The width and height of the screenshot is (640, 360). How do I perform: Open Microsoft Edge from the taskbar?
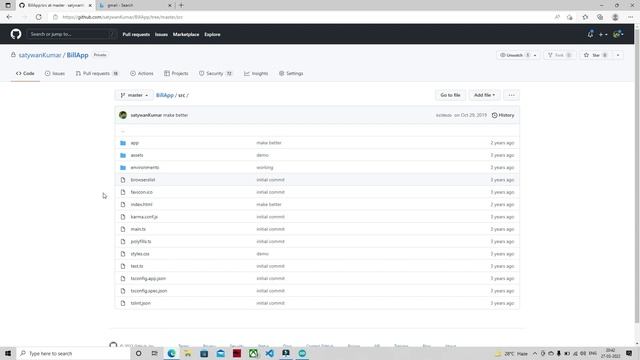point(171,353)
